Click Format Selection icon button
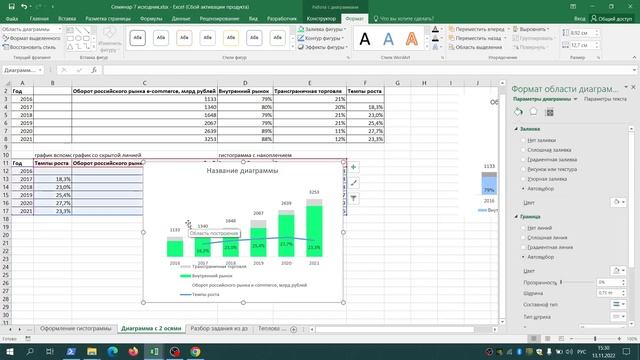Image resolution: width=640 pixels, height=360 pixels. 31,38
